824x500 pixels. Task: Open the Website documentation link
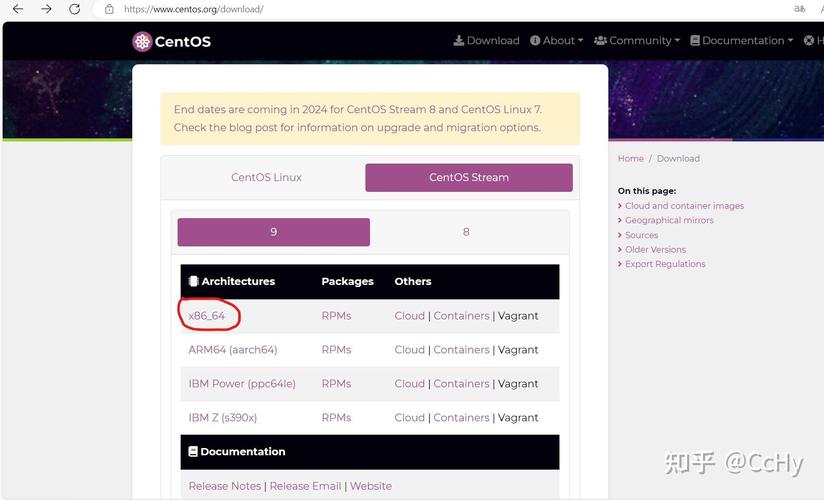point(371,486)
